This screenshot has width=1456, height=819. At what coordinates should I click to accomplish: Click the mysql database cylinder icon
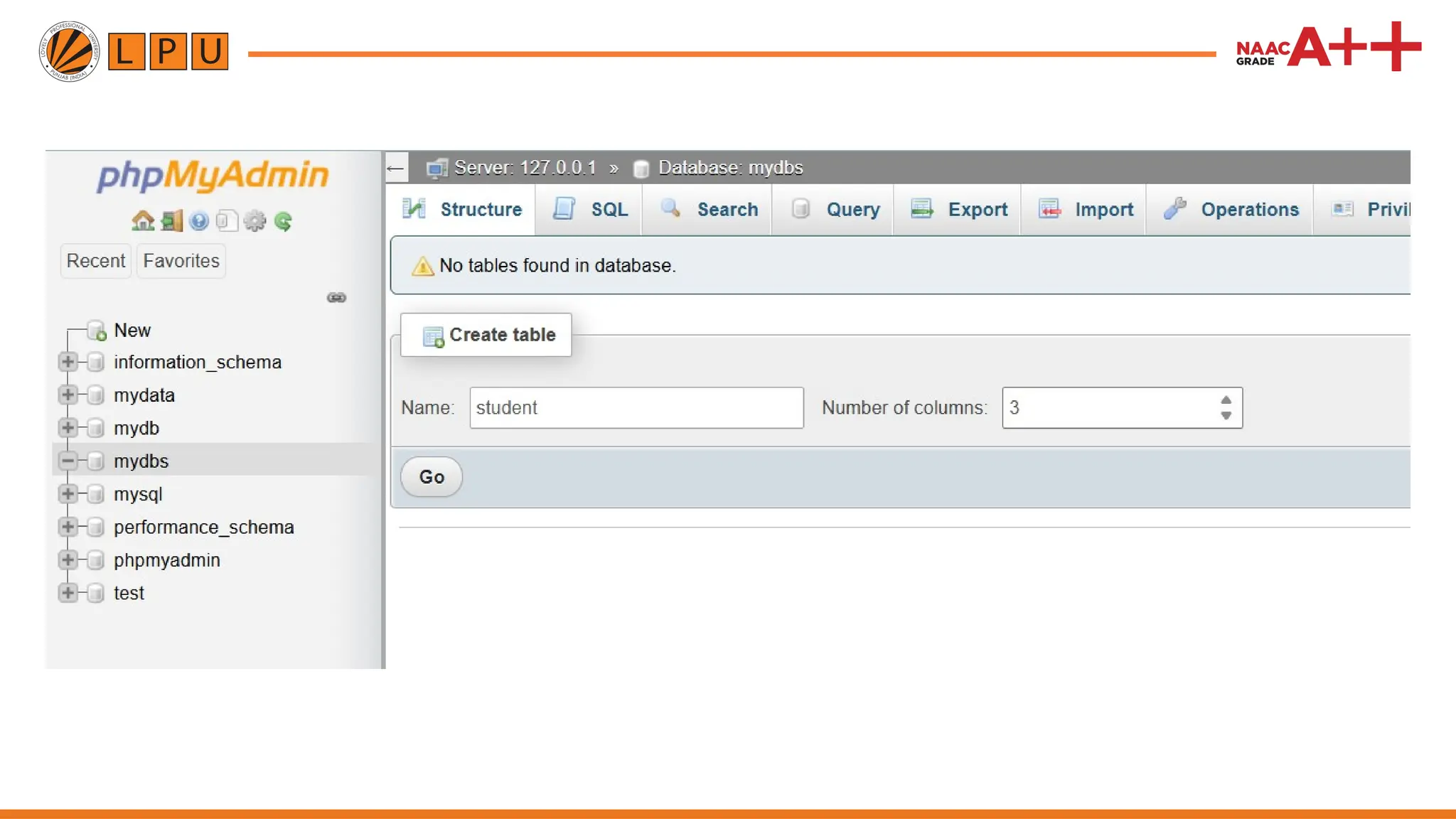click(x=95, y=494)
